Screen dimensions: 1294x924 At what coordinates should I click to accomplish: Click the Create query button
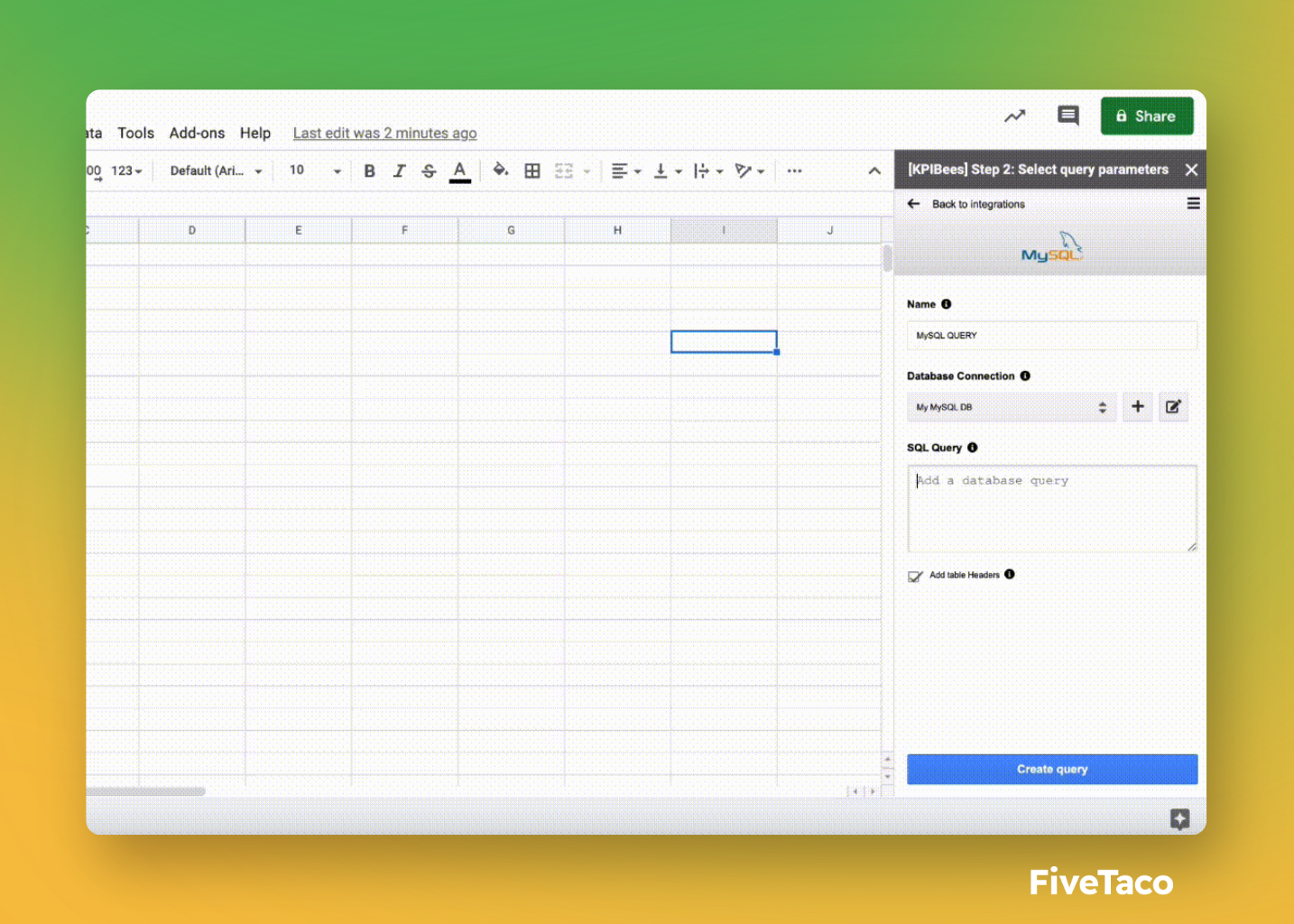(1052, 770)
